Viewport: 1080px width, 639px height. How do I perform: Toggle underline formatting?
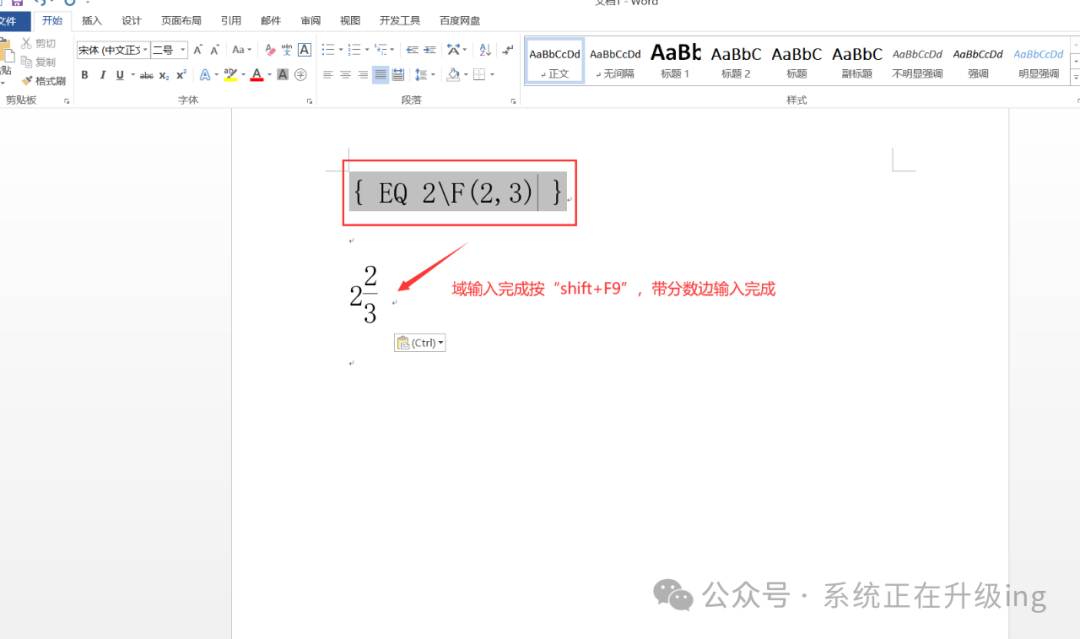[x=120, y=75]
